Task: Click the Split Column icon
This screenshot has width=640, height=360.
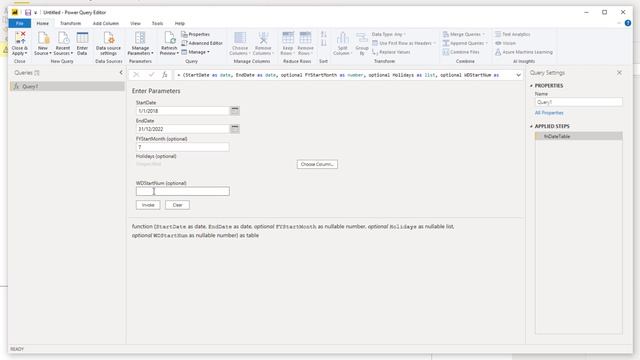Action: point(342,38)
